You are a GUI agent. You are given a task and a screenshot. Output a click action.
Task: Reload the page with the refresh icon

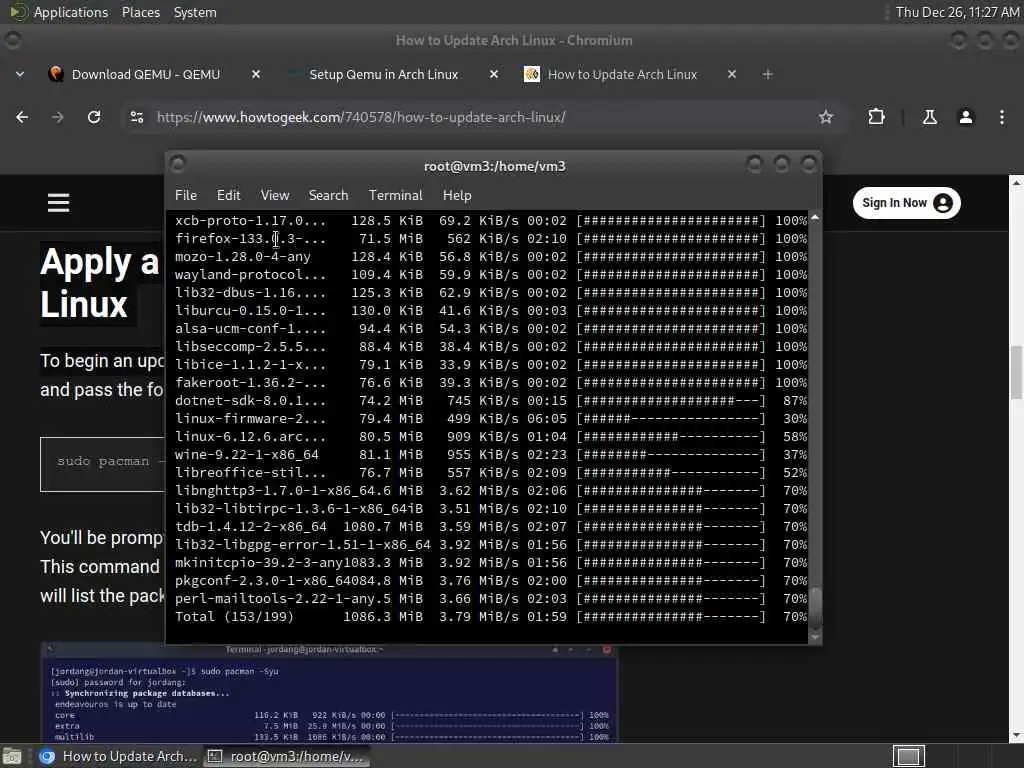click(x=94, y=117)
